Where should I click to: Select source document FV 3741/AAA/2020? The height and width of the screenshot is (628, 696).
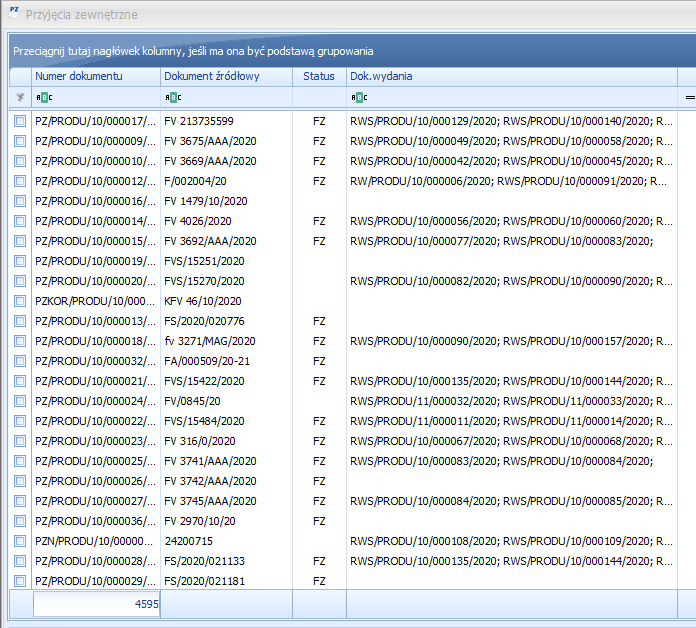click(210, 461)
